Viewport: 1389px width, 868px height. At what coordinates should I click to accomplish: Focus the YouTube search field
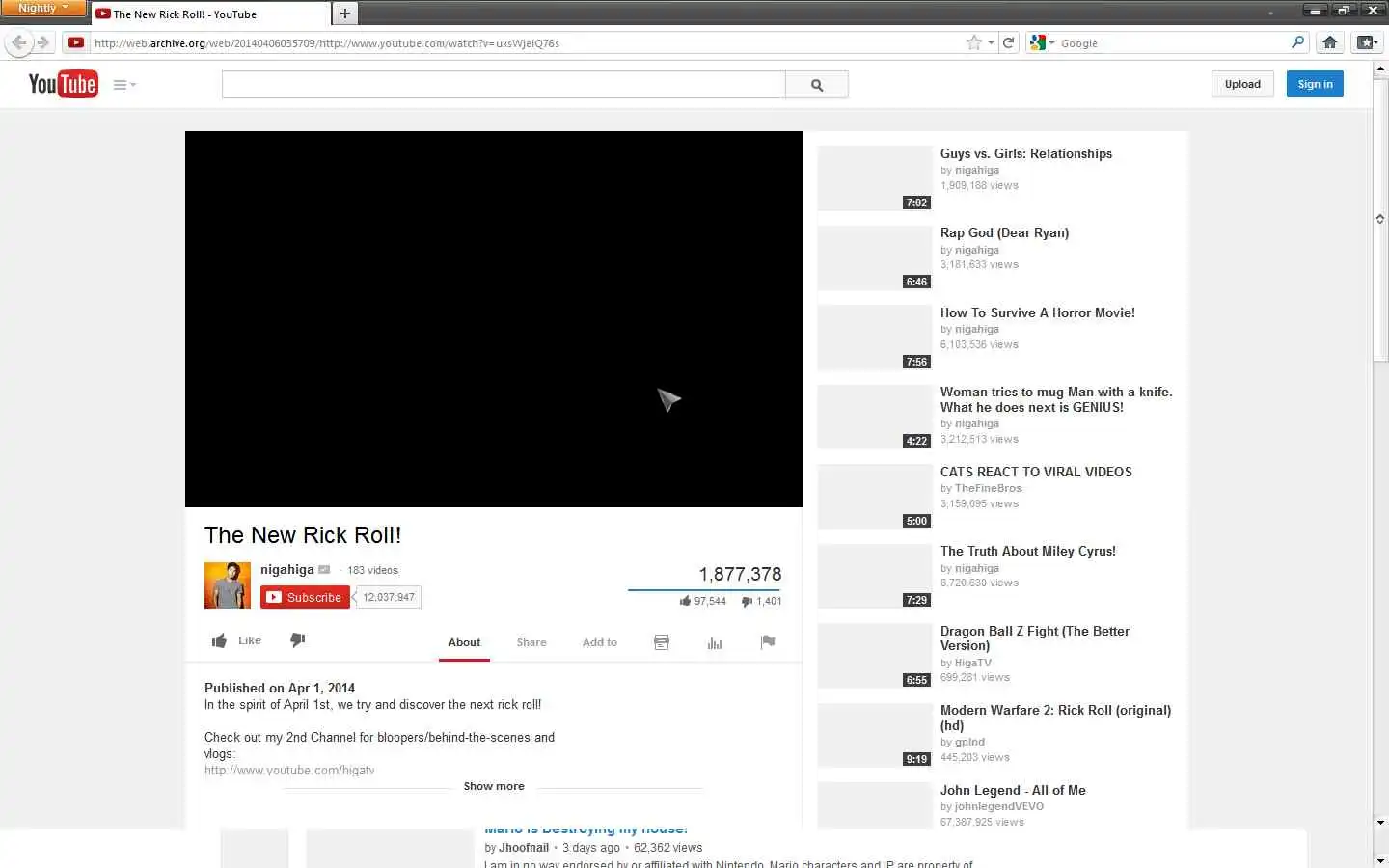(504, 85)
